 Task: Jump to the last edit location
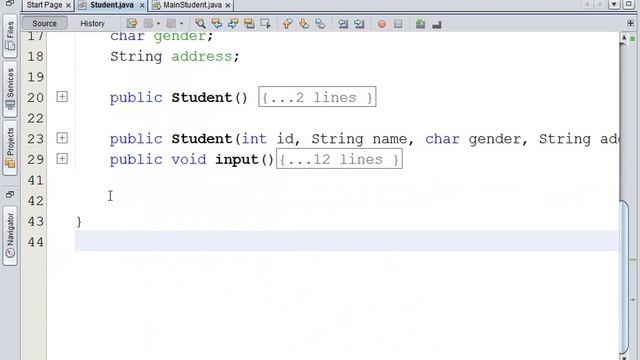(131, 24)
